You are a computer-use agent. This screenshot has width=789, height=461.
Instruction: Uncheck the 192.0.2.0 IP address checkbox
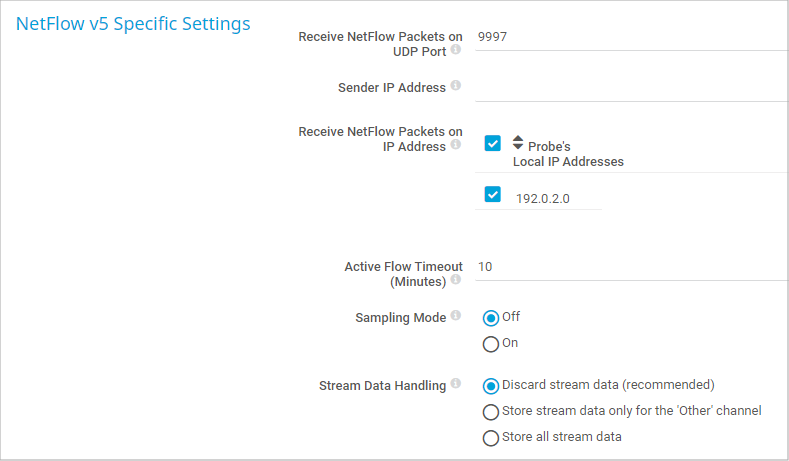tap(492, 194)
